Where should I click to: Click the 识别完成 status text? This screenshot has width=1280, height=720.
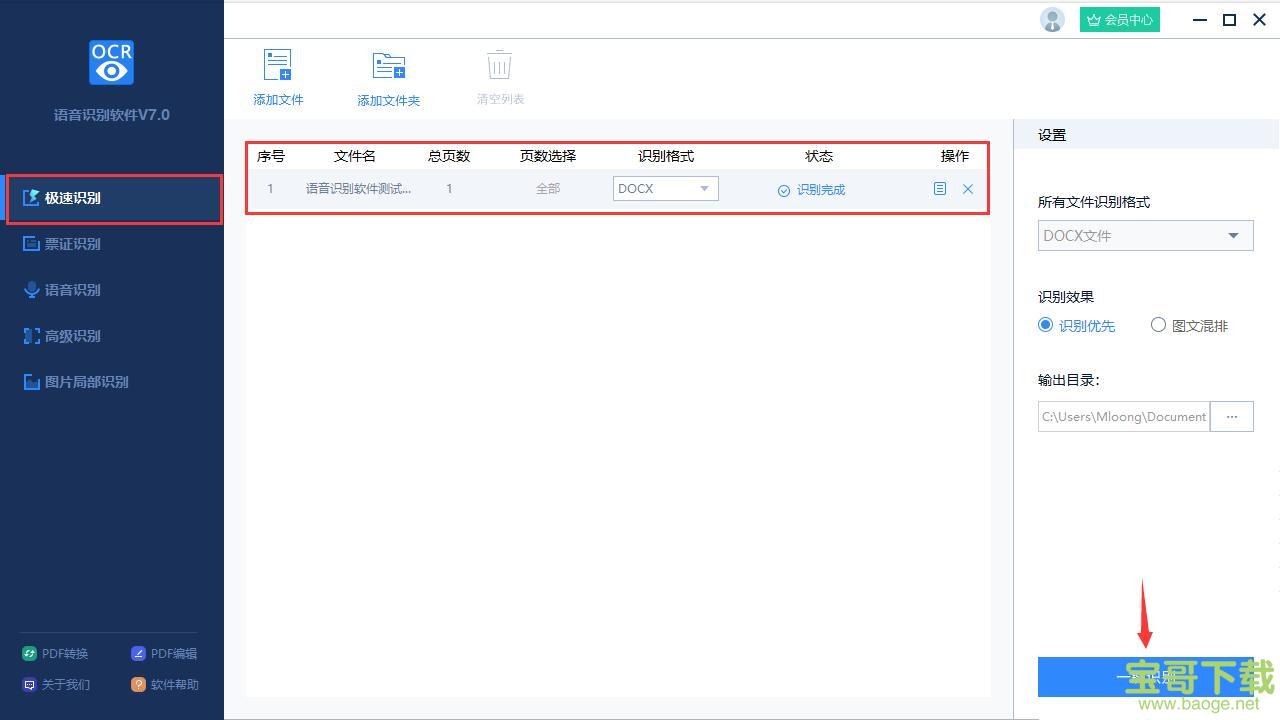click(x=821, y=190)
